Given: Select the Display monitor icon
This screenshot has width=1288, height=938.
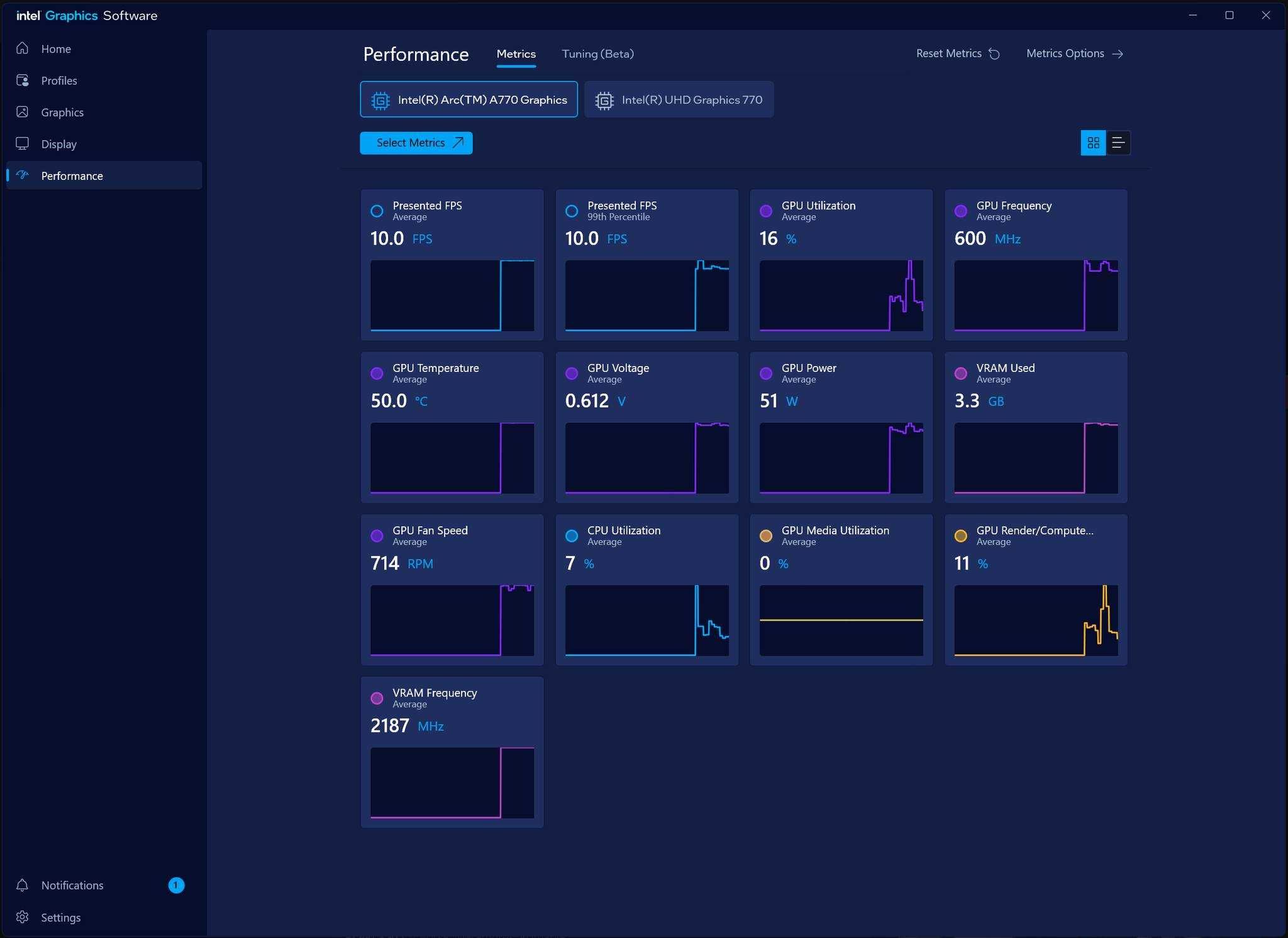Looking at the screenshot, I should pyautogui.click(x=23, y=143).
